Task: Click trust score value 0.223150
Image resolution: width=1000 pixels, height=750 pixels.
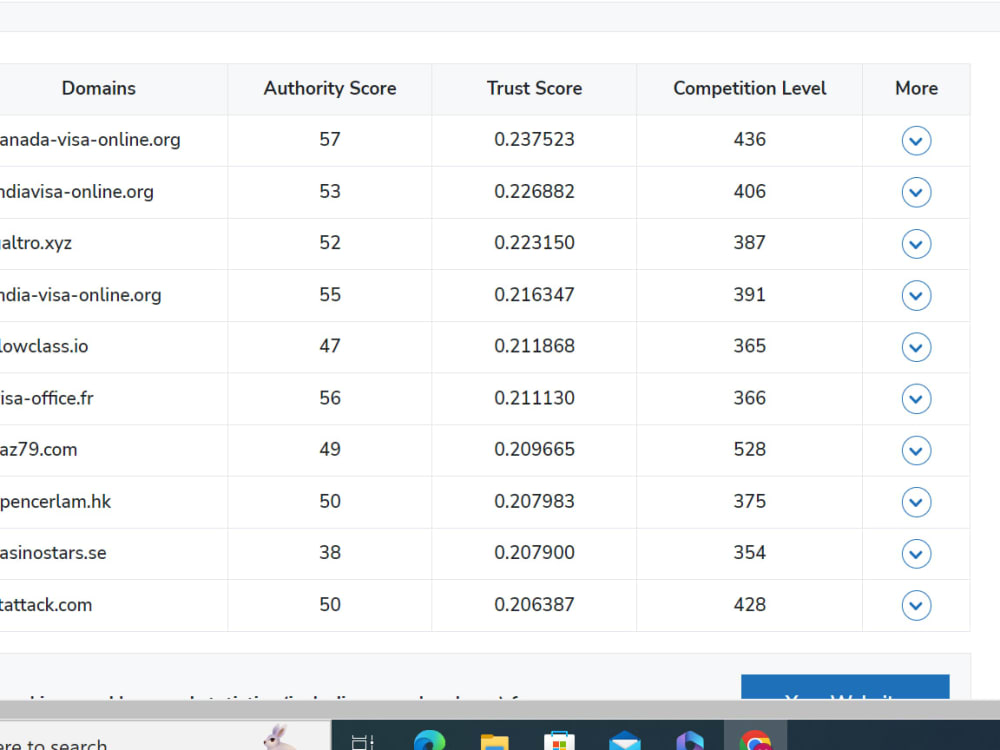Action: click(534, 243)
